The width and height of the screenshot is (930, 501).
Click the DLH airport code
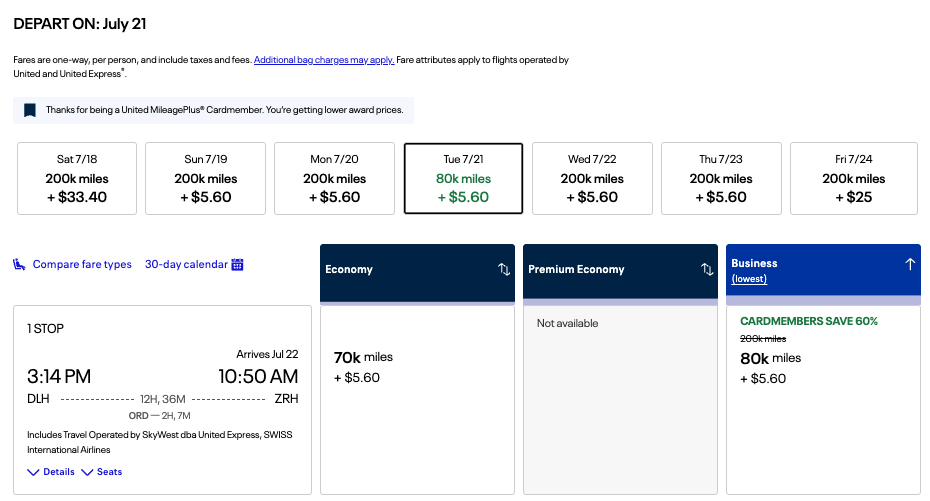[x=38, y=399]
